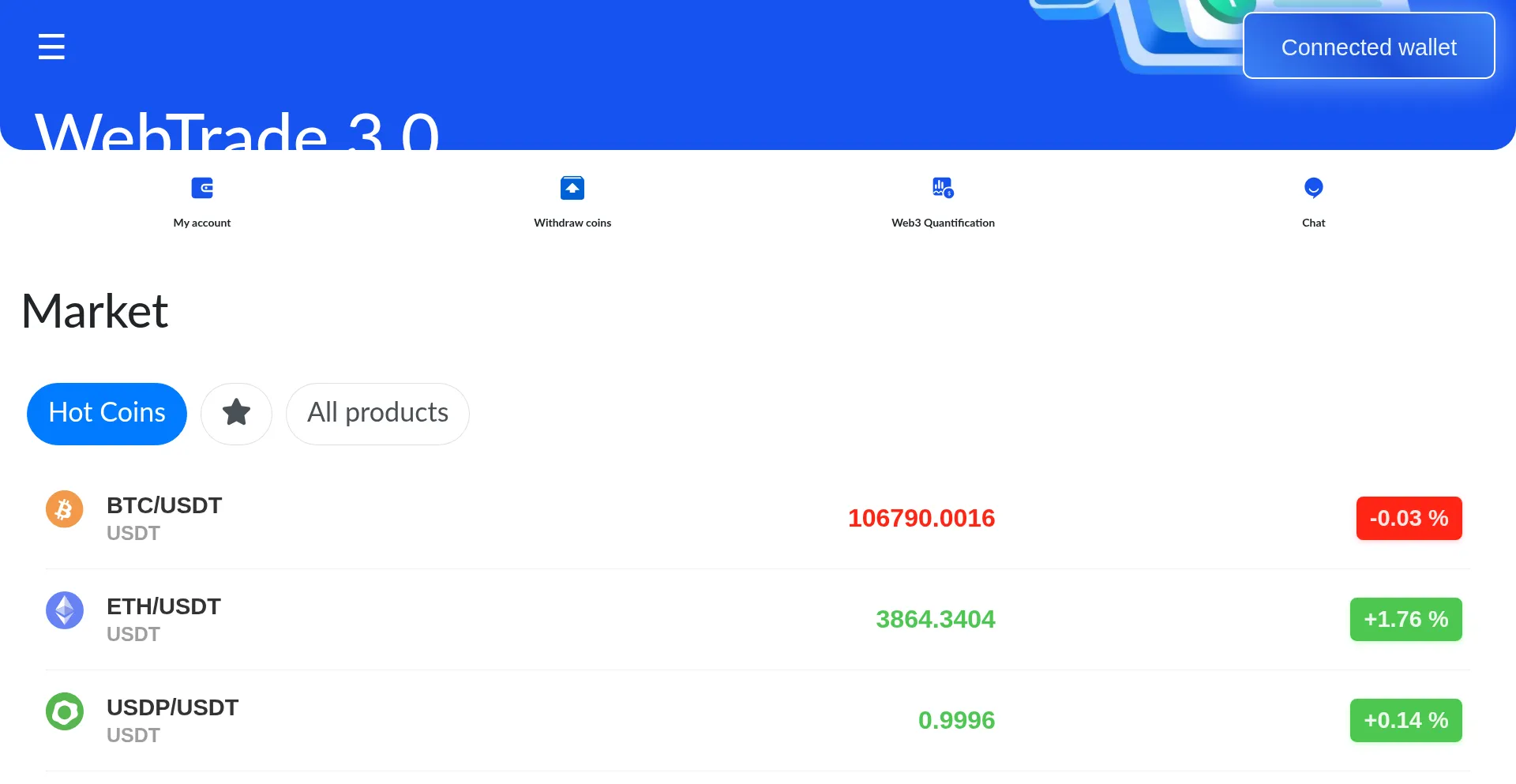
Task: Click the USDP coin logo
Action: (x=65, y=711)
